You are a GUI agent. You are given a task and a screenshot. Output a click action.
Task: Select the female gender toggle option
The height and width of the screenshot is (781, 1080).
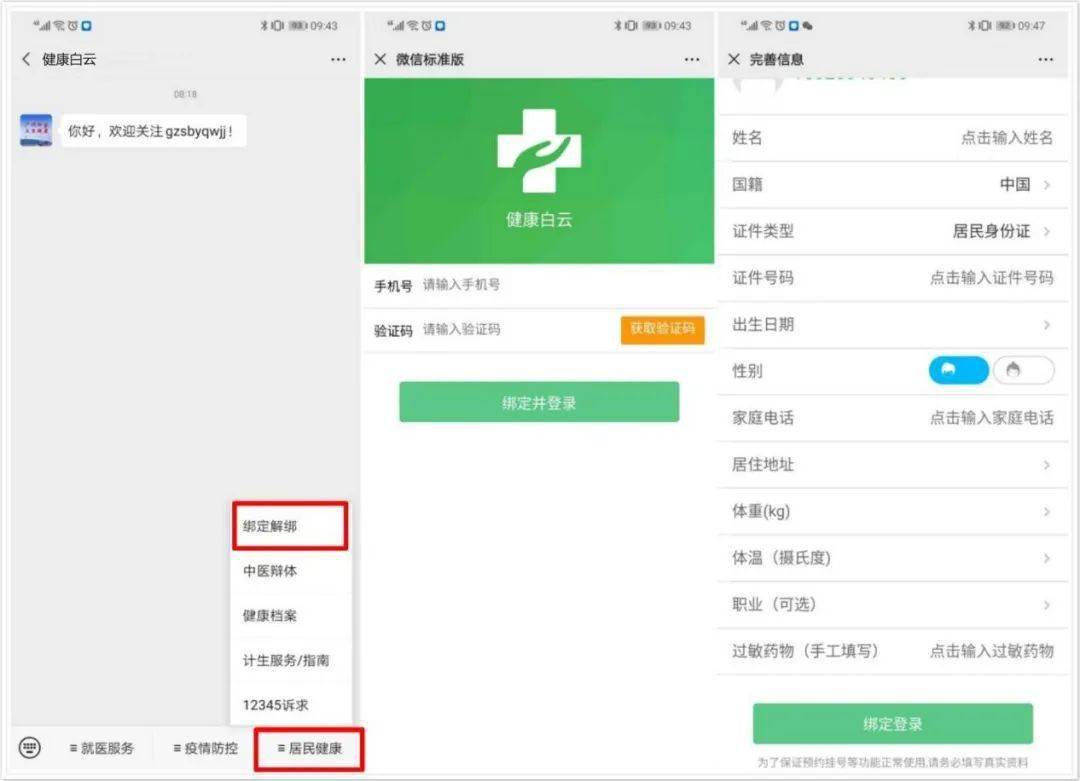[x=1023, y=371]
